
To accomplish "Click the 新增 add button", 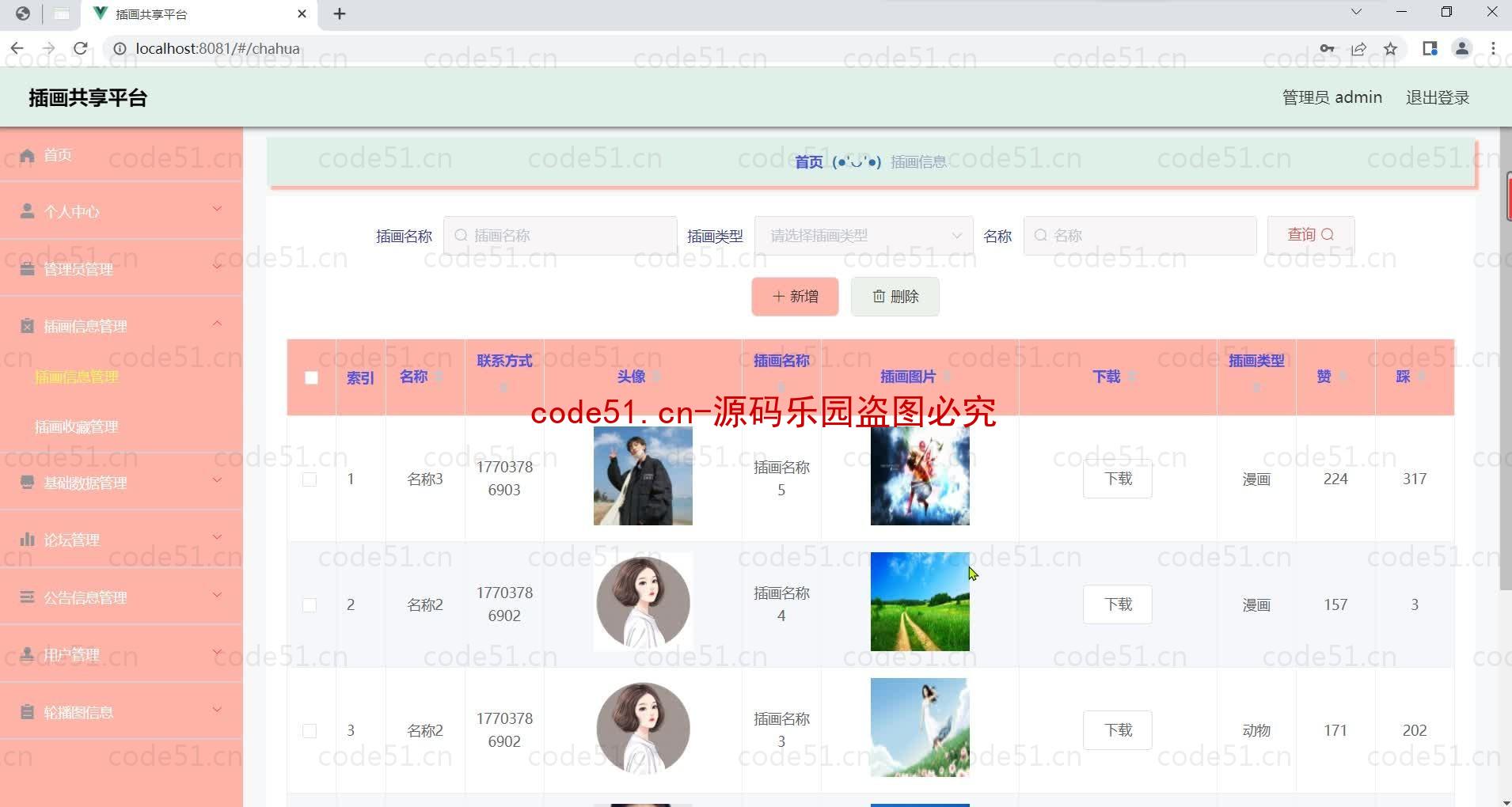I will click(795, 297).
